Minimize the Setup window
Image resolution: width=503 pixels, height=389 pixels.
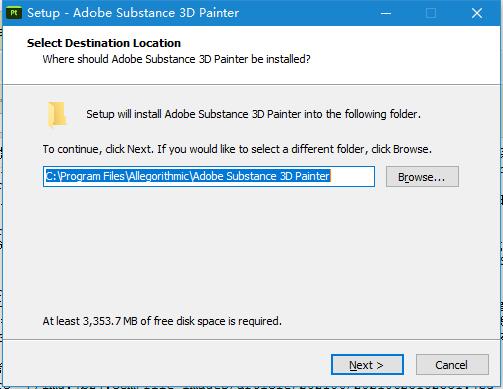pyautogui.click(x=386, y=13)
